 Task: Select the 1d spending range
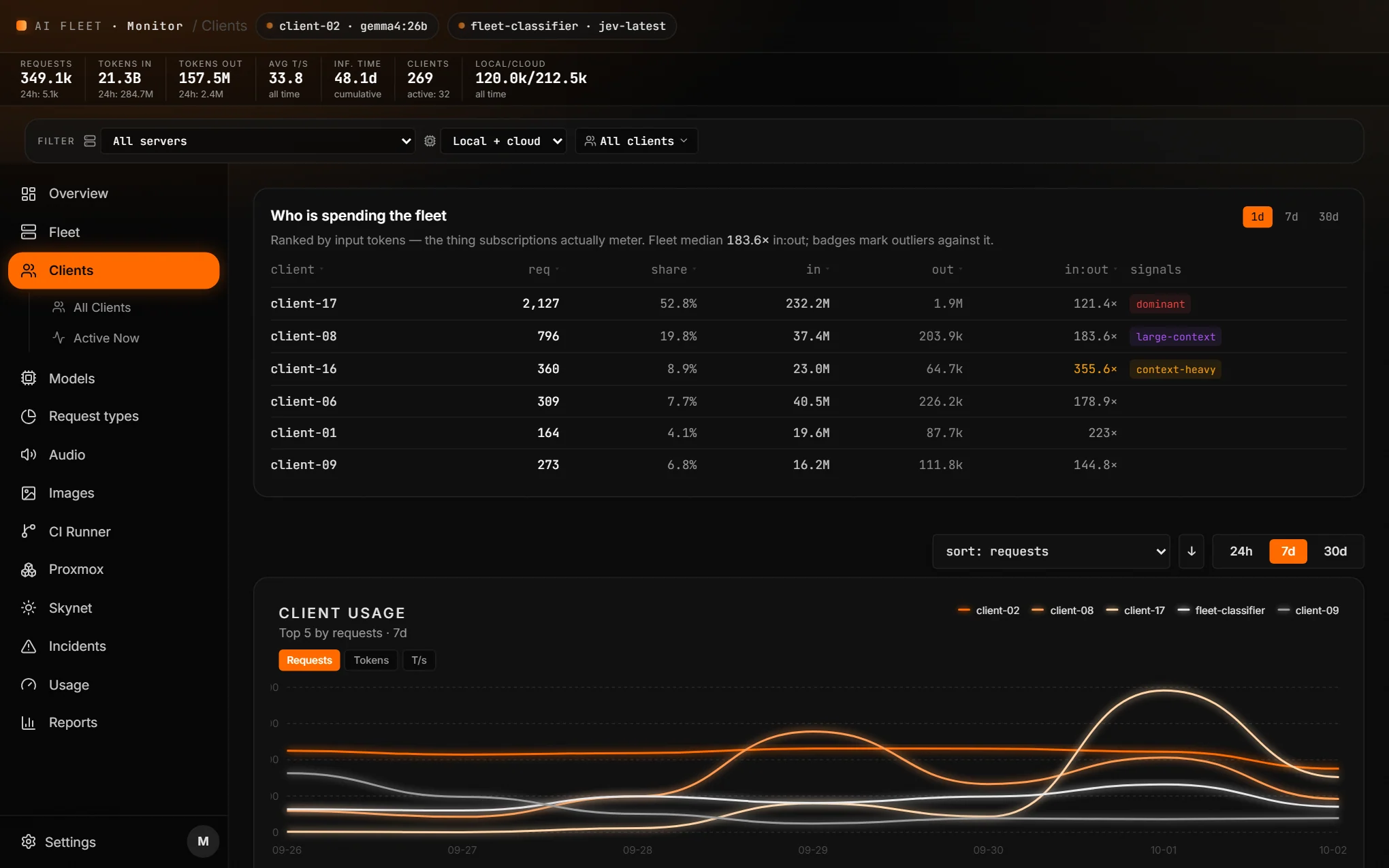1257,216
